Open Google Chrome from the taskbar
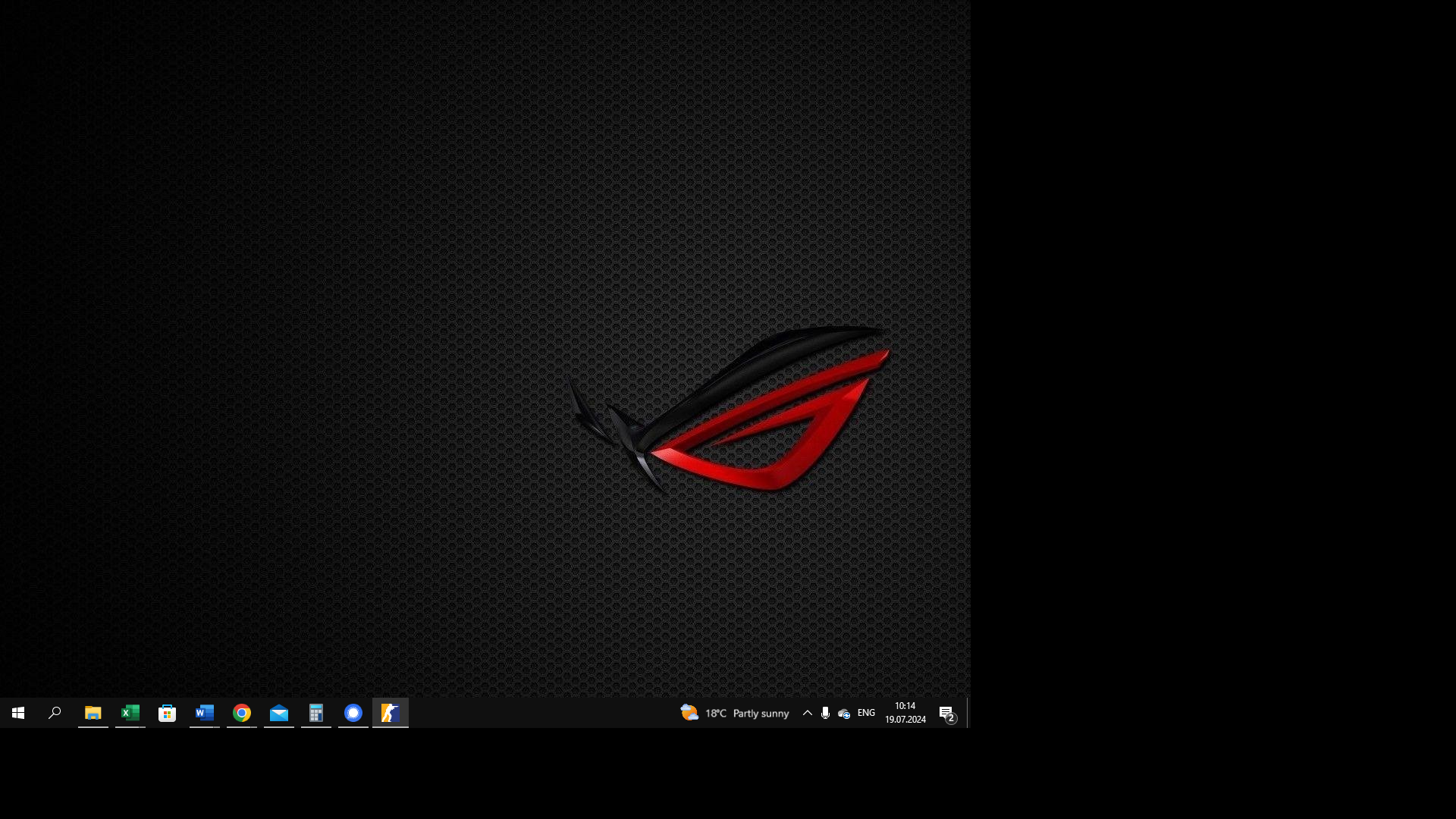This screenshot has width=1456, height=819. (x=242, y=713)
